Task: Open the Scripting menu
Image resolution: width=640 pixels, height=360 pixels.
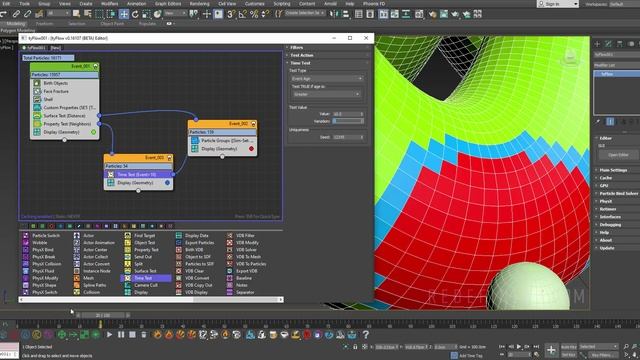Action: (x=282, y=4)
